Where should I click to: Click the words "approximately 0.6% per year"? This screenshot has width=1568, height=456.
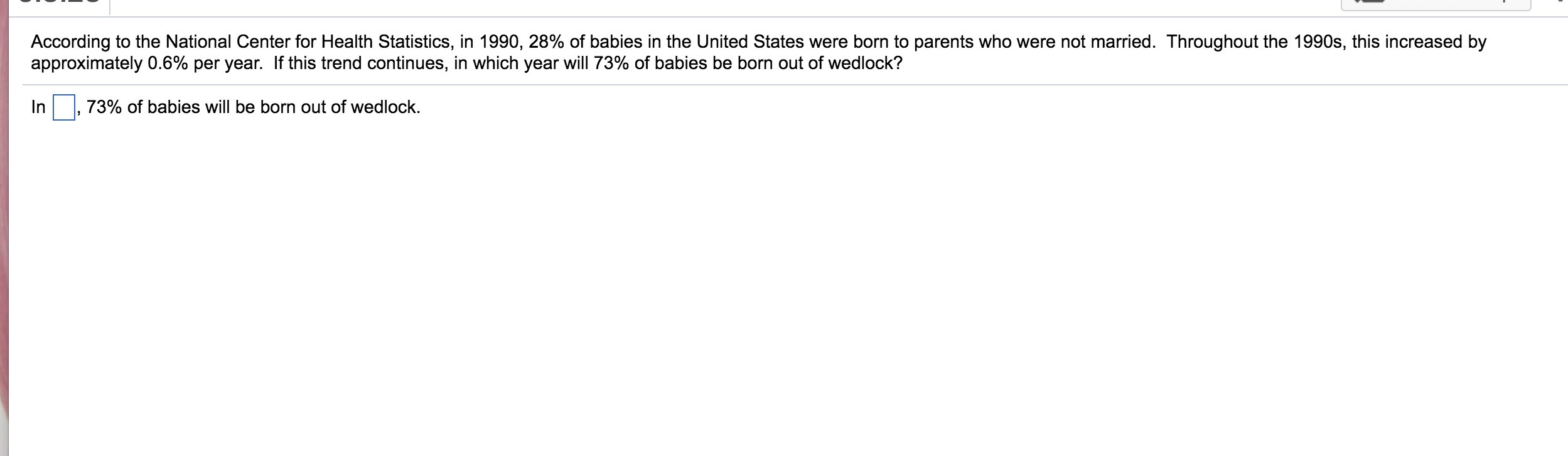[146, 63]
